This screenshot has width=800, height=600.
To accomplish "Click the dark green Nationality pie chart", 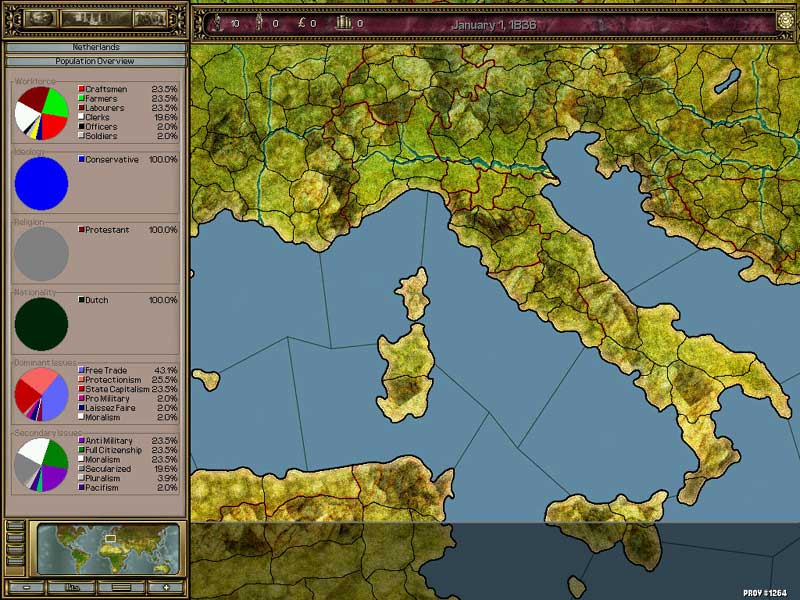I will [x=41, y=324].
